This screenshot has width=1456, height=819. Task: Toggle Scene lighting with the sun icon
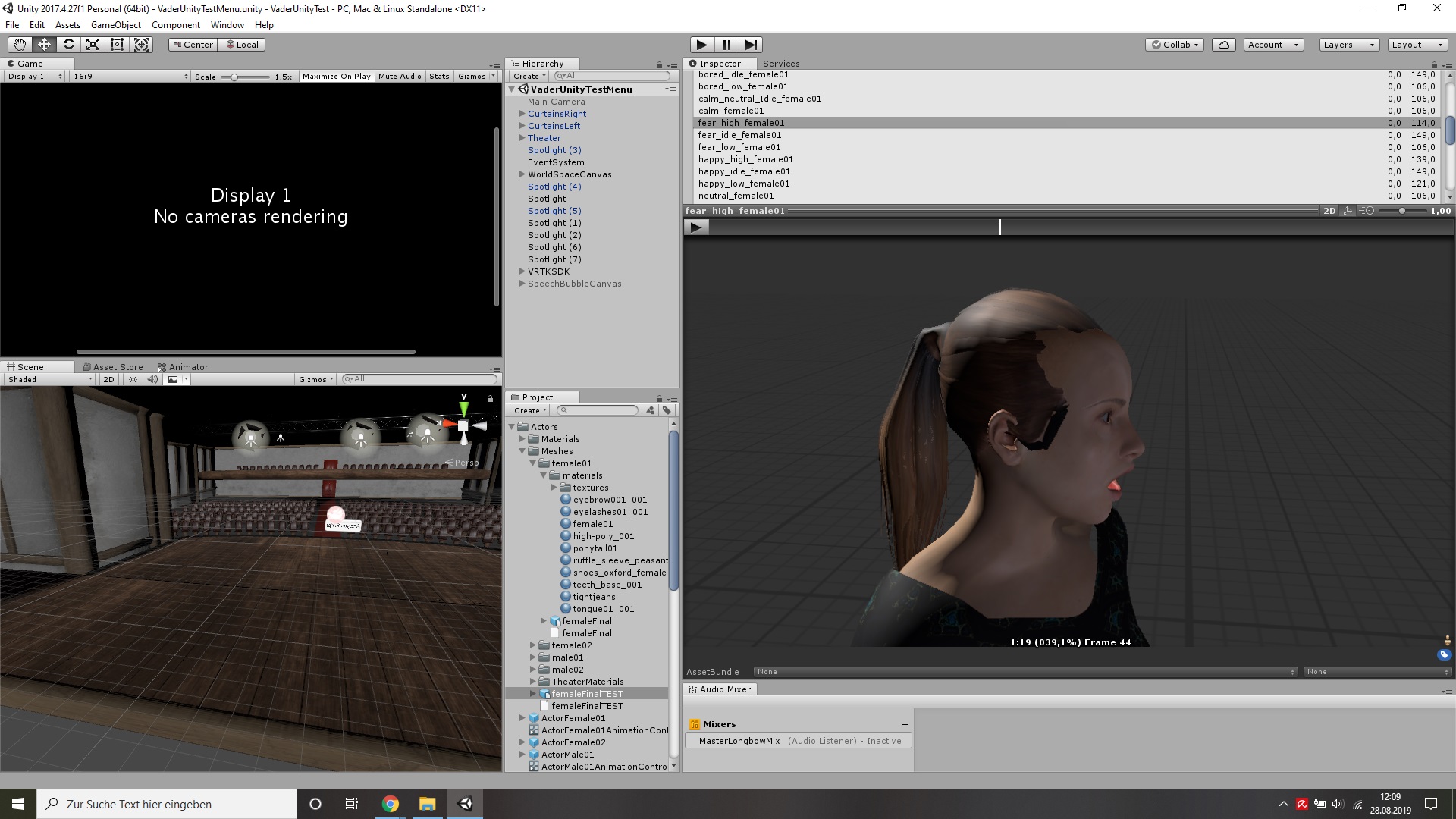pyautogui.click(x=133, y=379)
